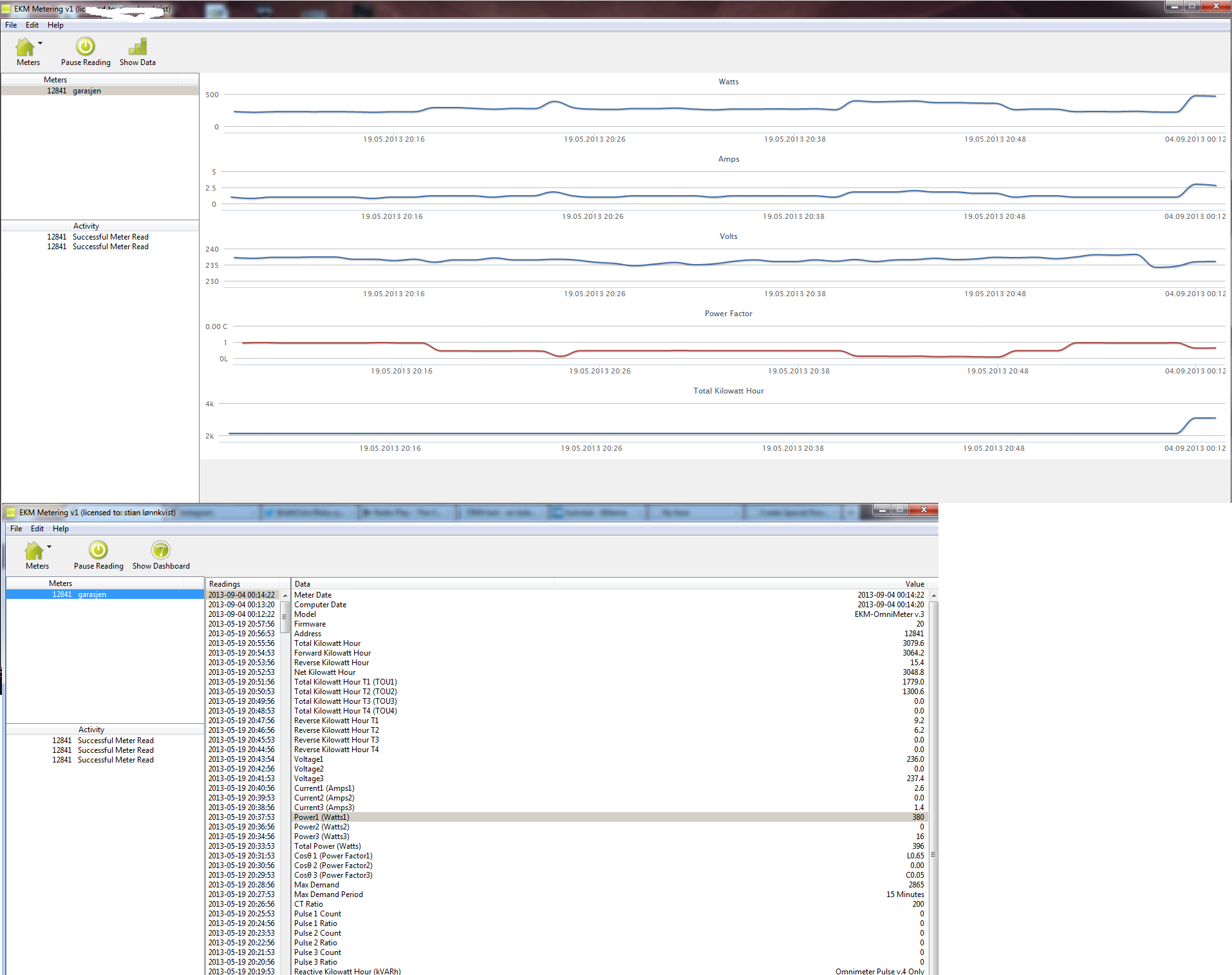The image size is (1232, 975).
Task: Click the Max Demand Period data row
Action: (328, 895)
